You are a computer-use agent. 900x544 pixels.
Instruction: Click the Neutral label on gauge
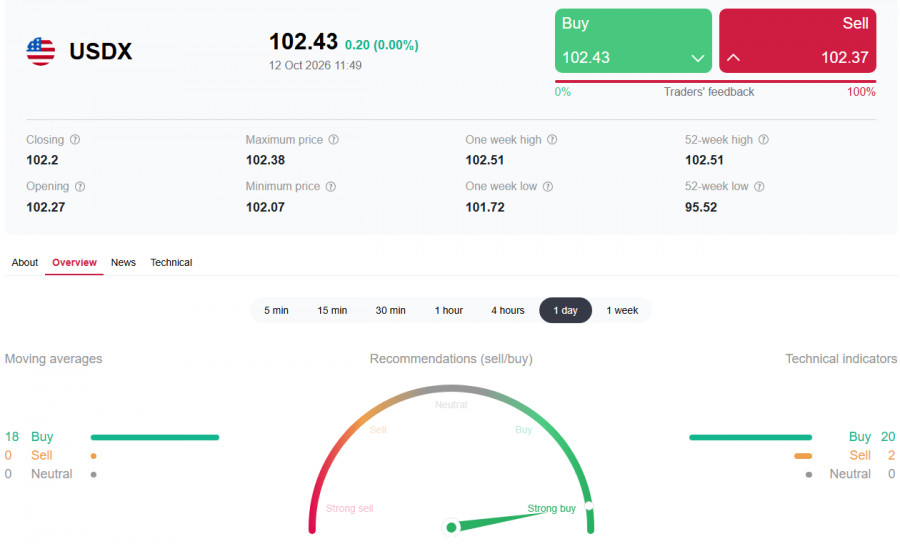[x=451, y=405]
